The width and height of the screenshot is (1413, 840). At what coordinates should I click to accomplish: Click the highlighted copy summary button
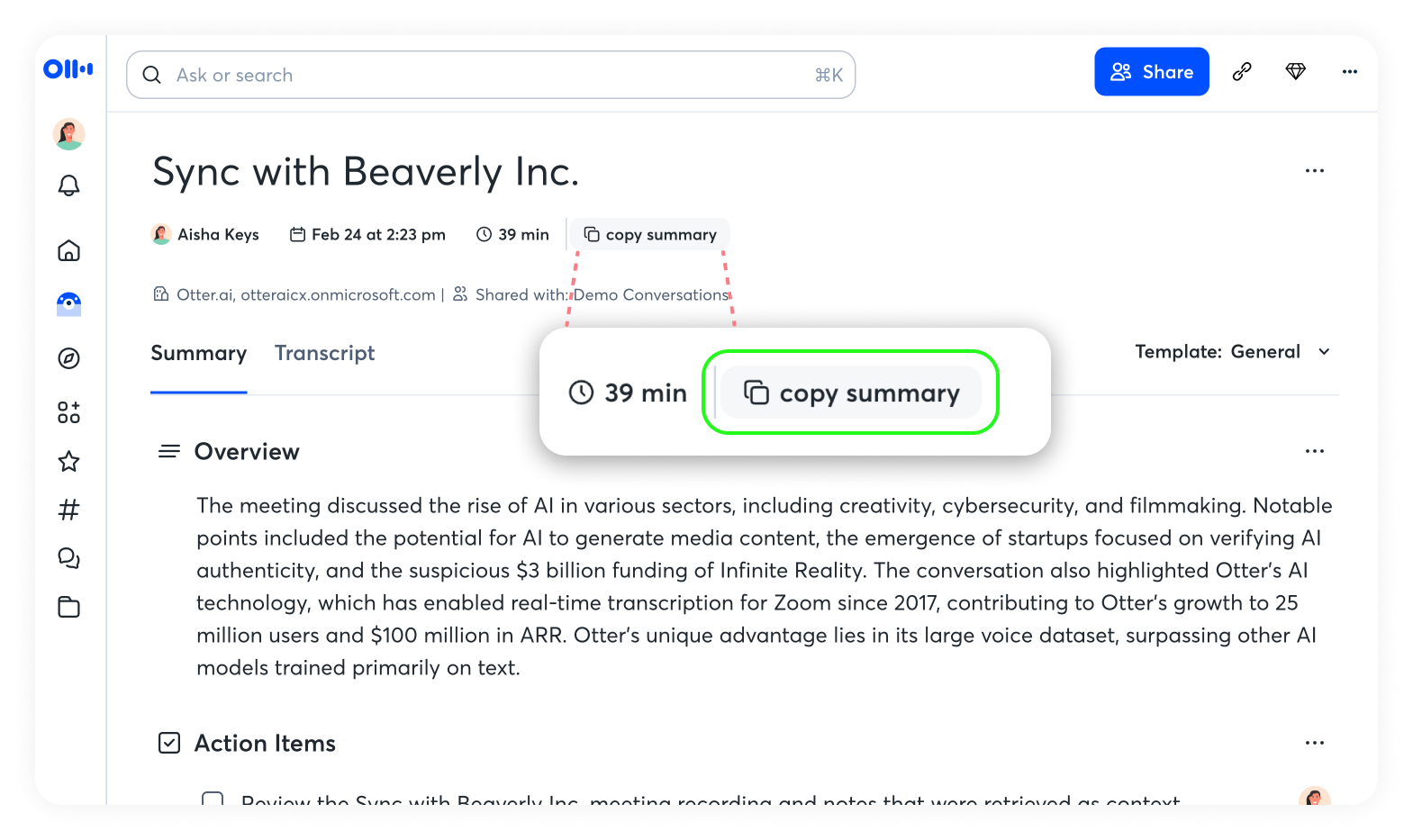point(851,393)
